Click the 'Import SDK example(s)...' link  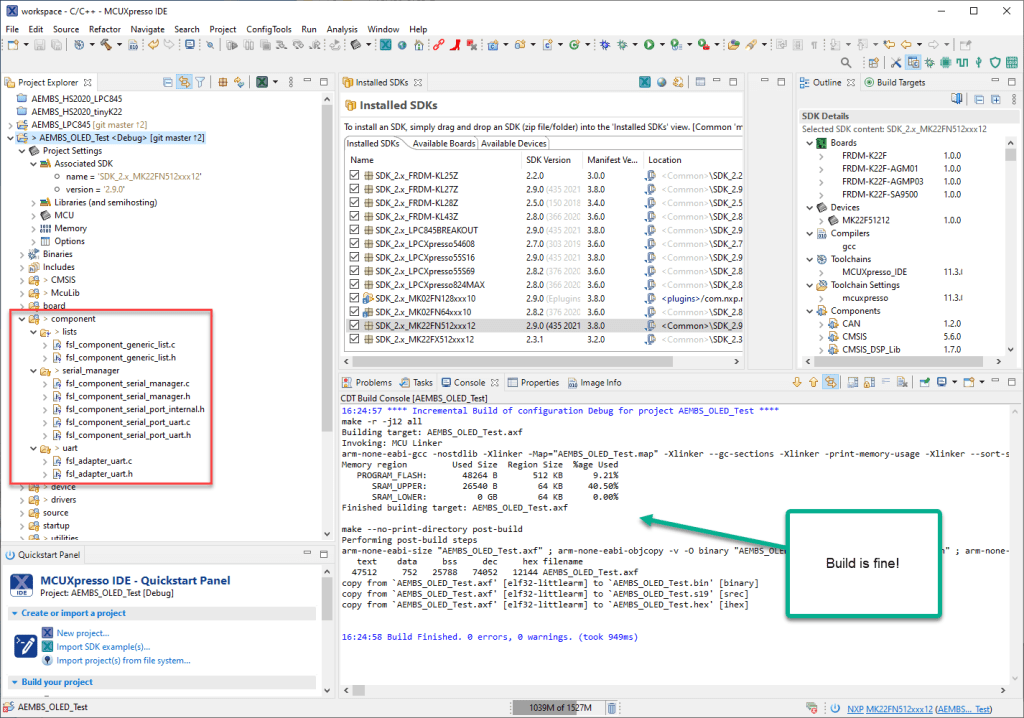pyautogui.click(x=103, y=646)
